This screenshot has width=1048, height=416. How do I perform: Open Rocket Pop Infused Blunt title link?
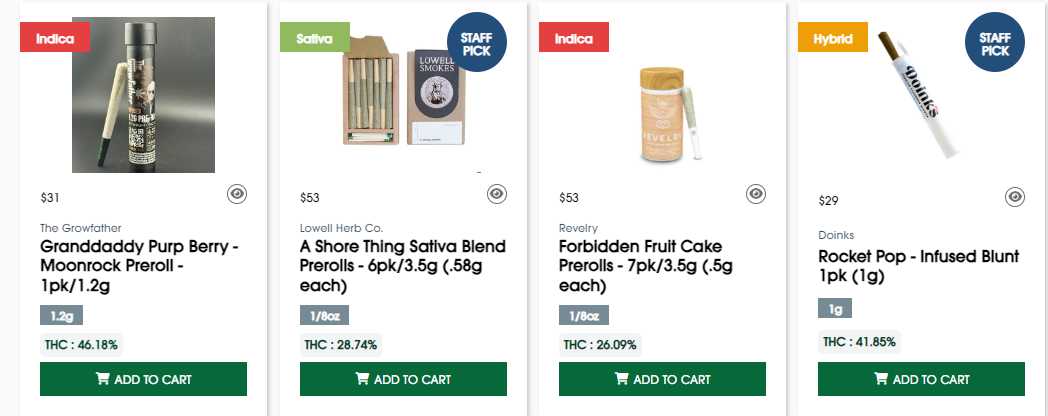point(918,266)
